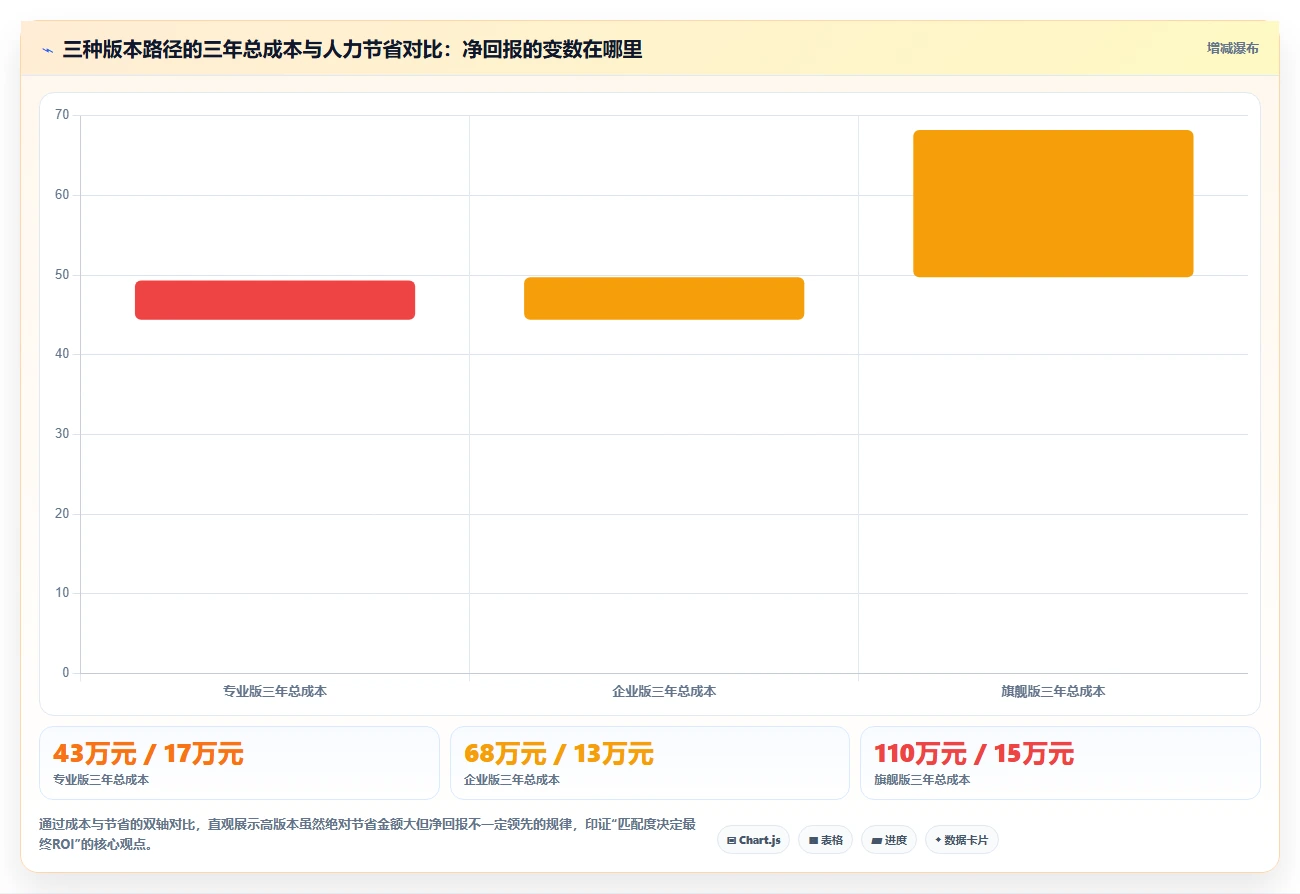The height and width of the screenshot is (894, 1300).
Task: Click the 专业版三年总成本 x-axis label
Action: [275, 691]
